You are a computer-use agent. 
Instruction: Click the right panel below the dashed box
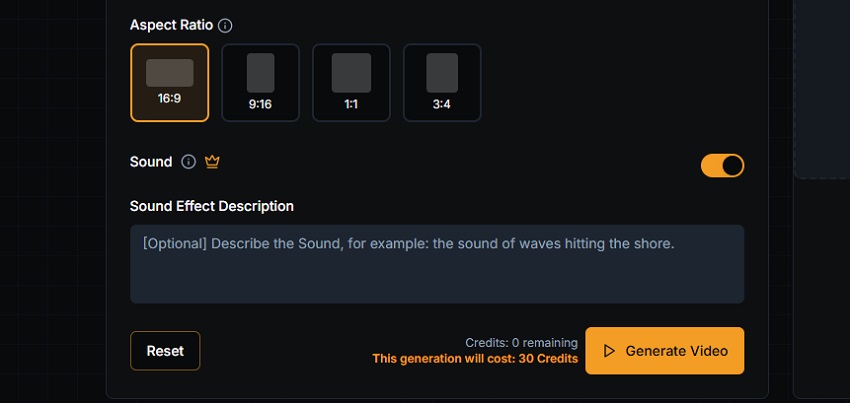(822, 290)
